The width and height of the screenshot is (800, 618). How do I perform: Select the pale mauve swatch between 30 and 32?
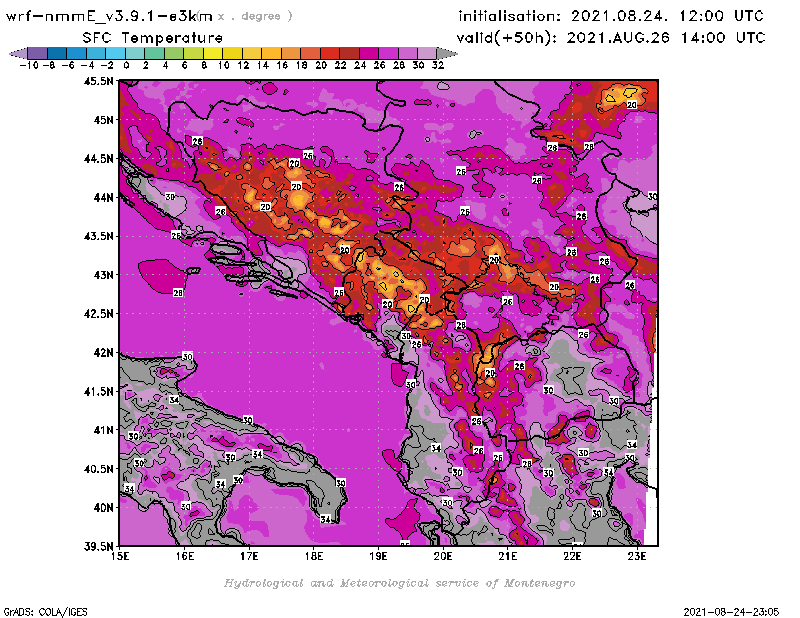tap(427, 54)
